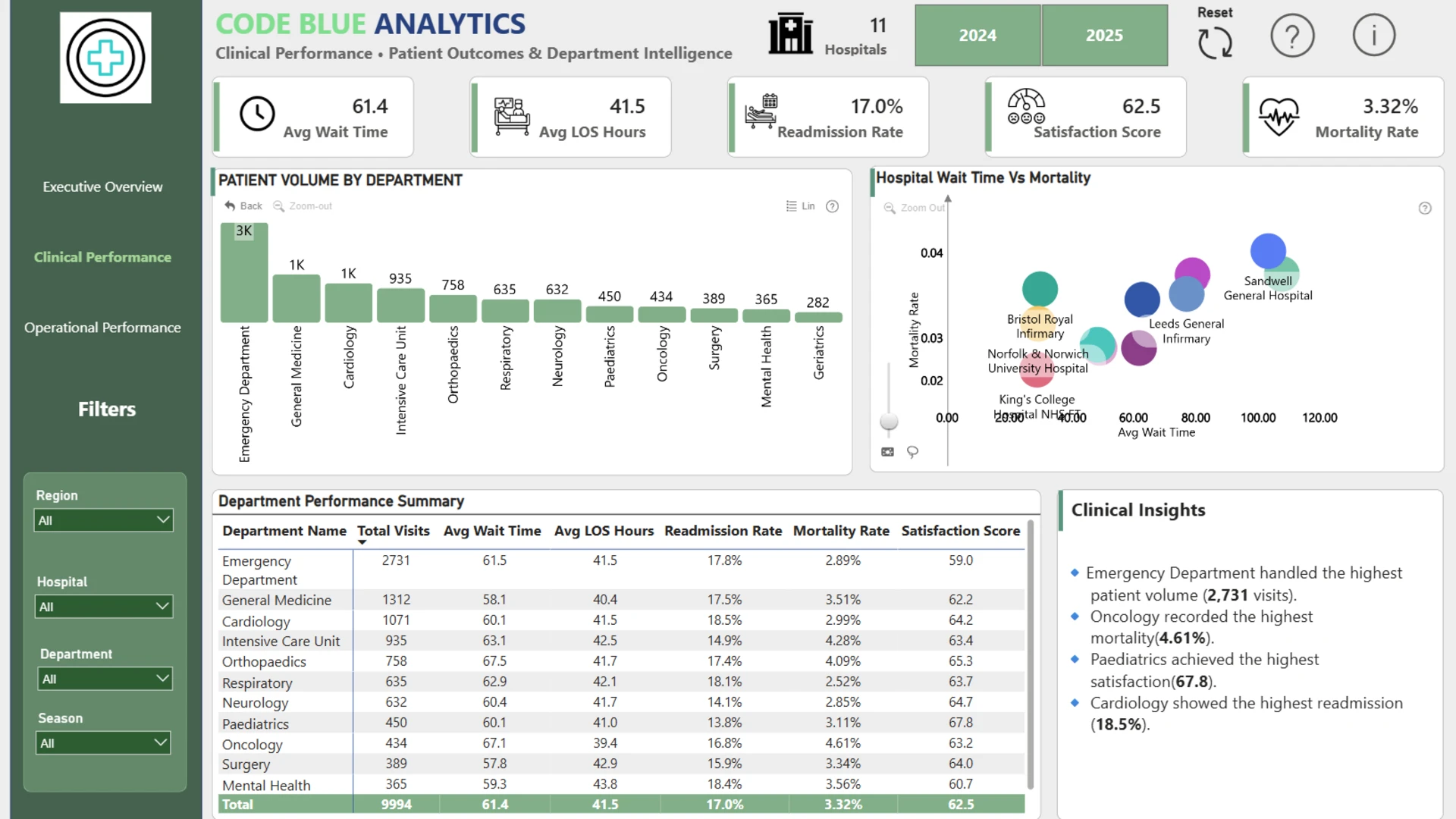Open the question mark help icon
Screen dimensions: 1456x819
point(1292,35)
